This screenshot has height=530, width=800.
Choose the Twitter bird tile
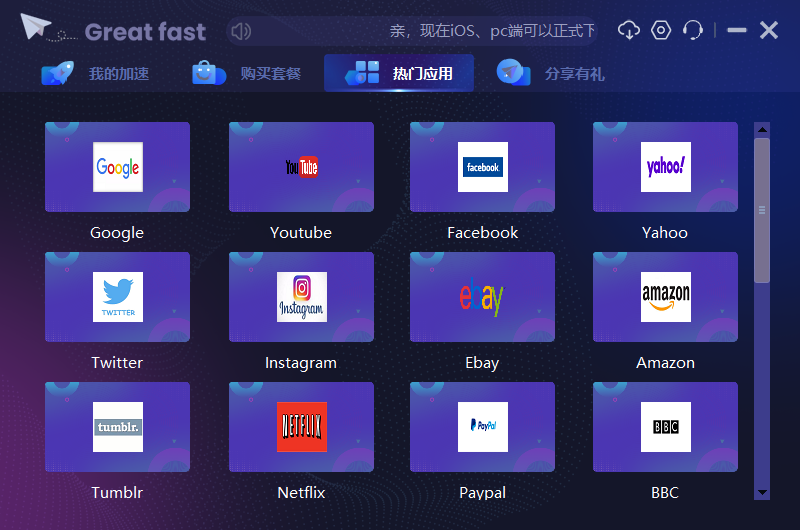pos(117,297)
